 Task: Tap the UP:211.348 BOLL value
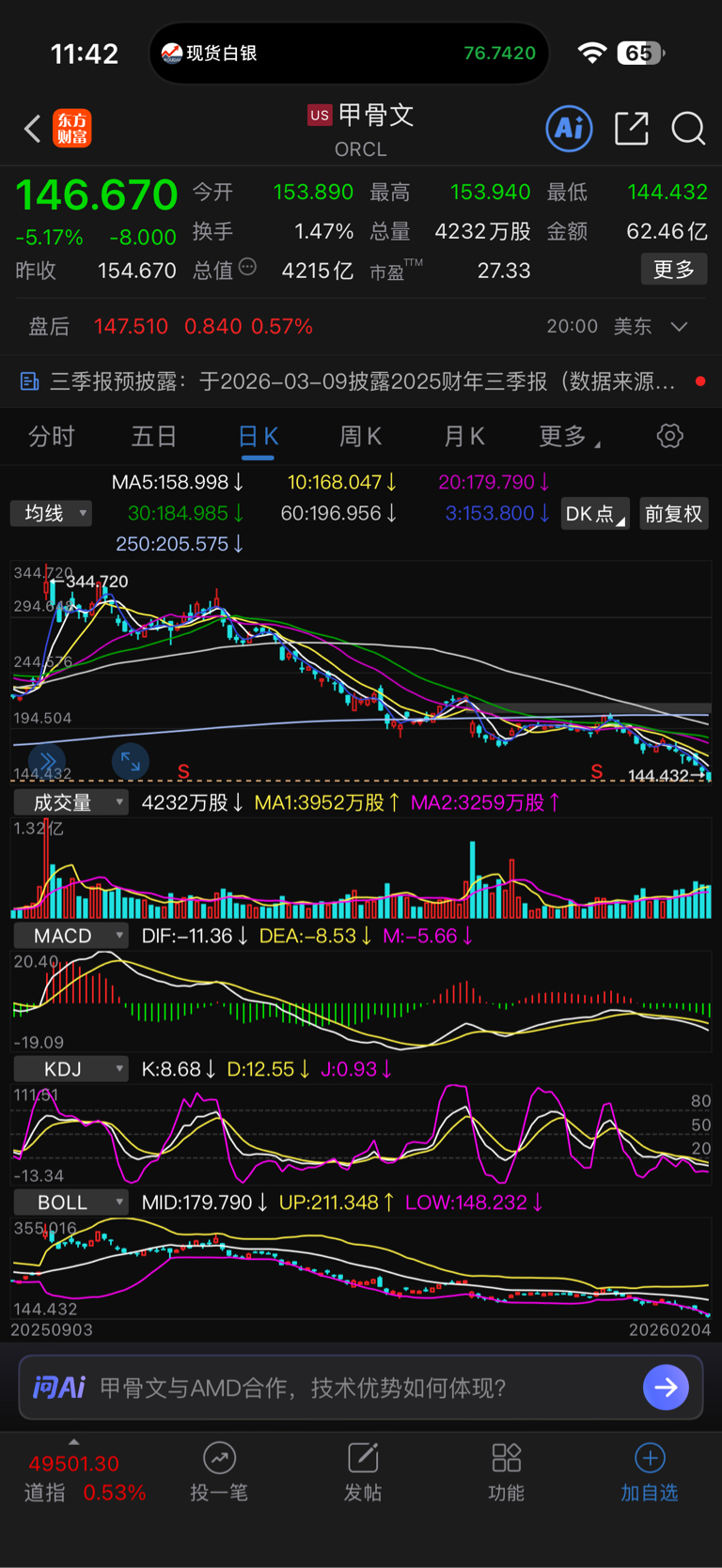pyautogui.click(x=337, y=1203)
